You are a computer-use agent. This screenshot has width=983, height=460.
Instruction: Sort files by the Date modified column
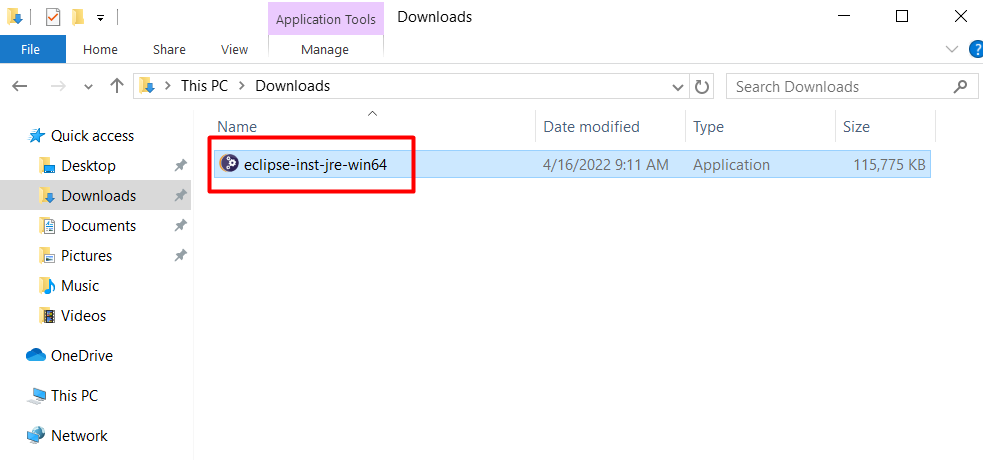coord(591,127)
